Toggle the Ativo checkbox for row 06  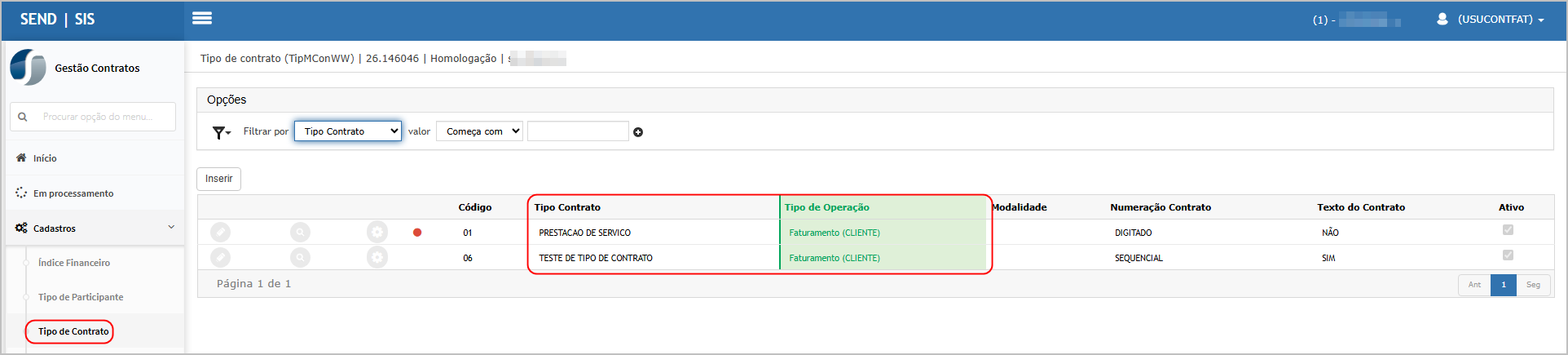click(x=1508, y=255)
